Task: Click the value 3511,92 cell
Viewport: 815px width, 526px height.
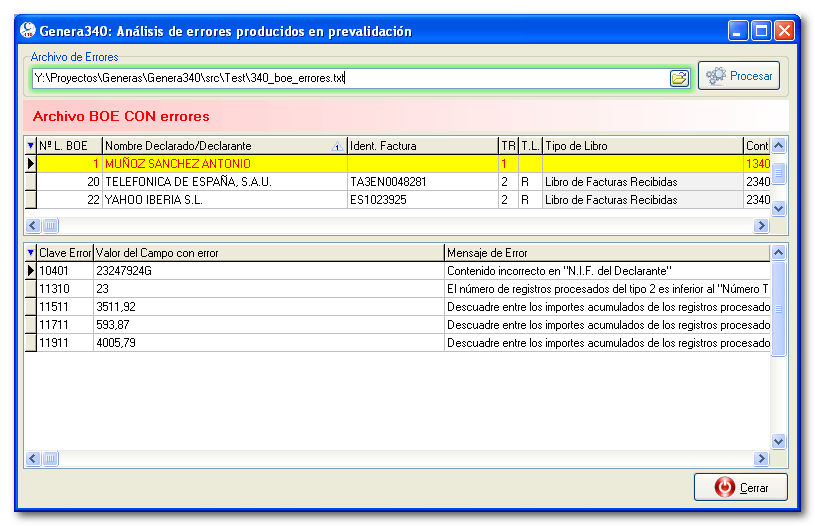Action: (269, 307)
